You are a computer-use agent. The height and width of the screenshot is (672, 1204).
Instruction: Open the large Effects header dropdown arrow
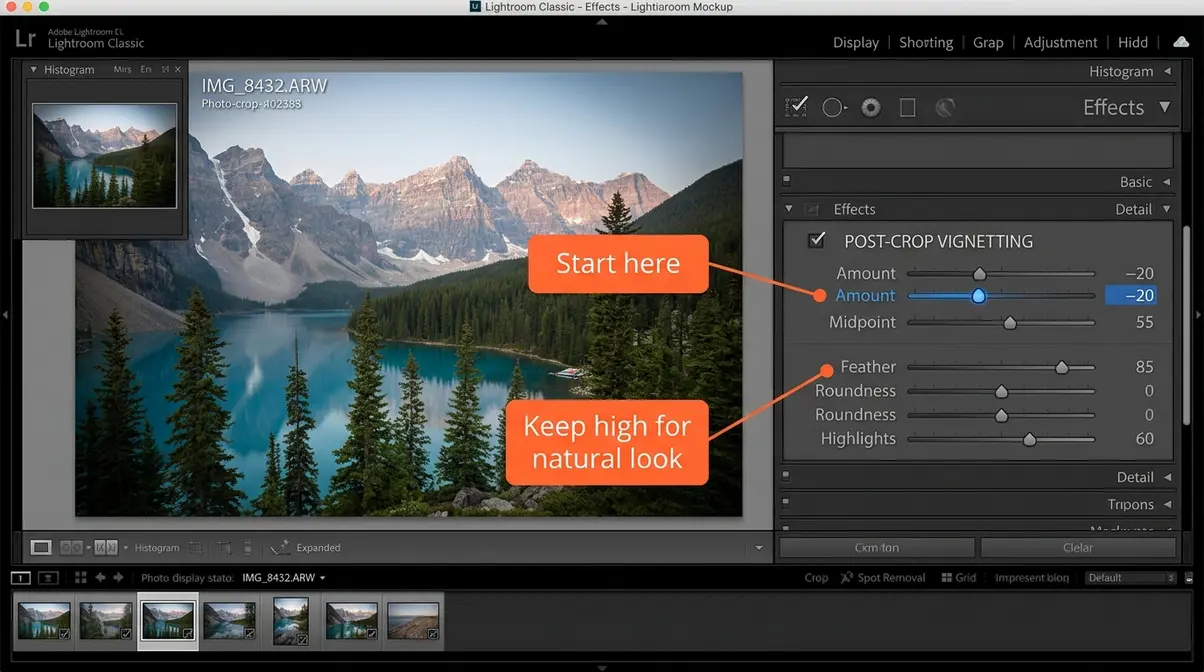pos(1164,107)
